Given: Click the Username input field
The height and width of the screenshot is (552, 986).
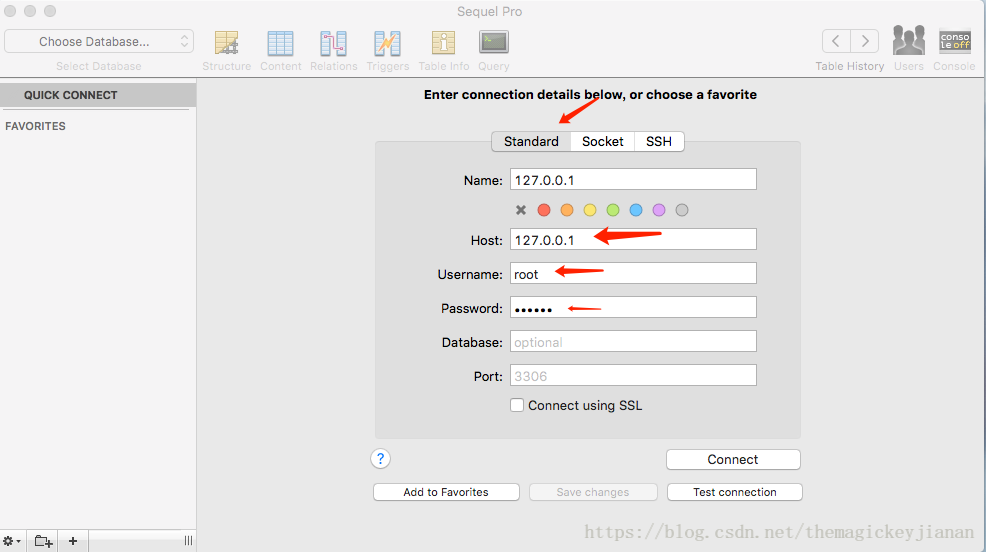Looking at the screenshot, I should pyautogui.click(x=633, y=273).
